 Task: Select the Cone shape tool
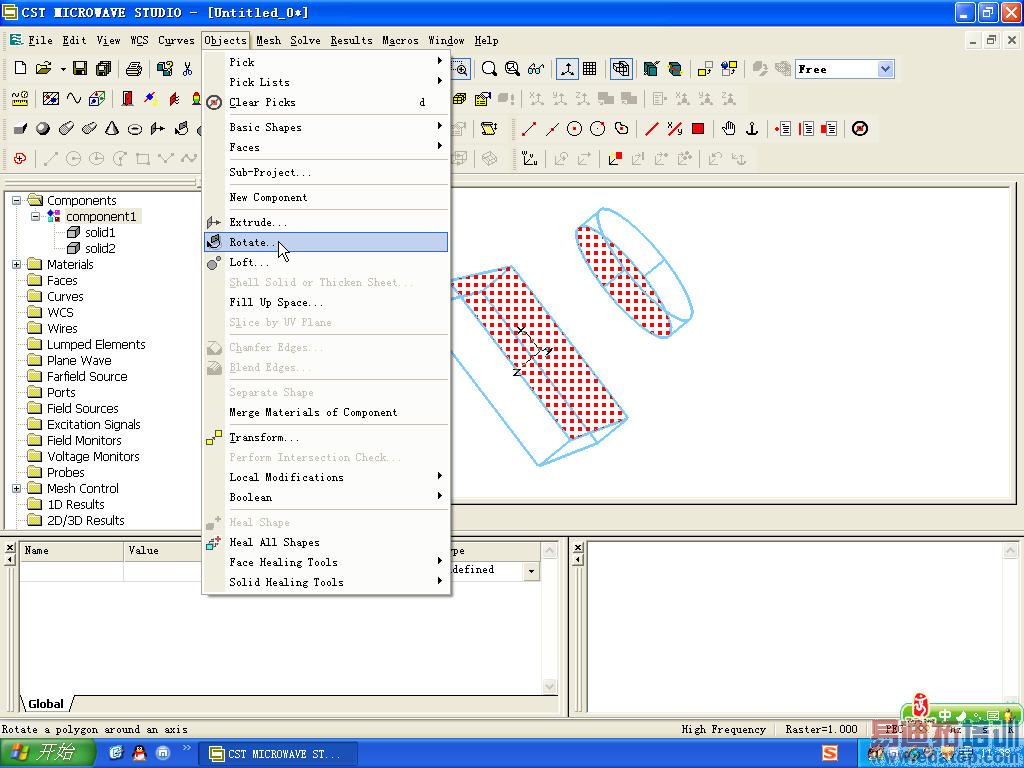click(112, 129)
